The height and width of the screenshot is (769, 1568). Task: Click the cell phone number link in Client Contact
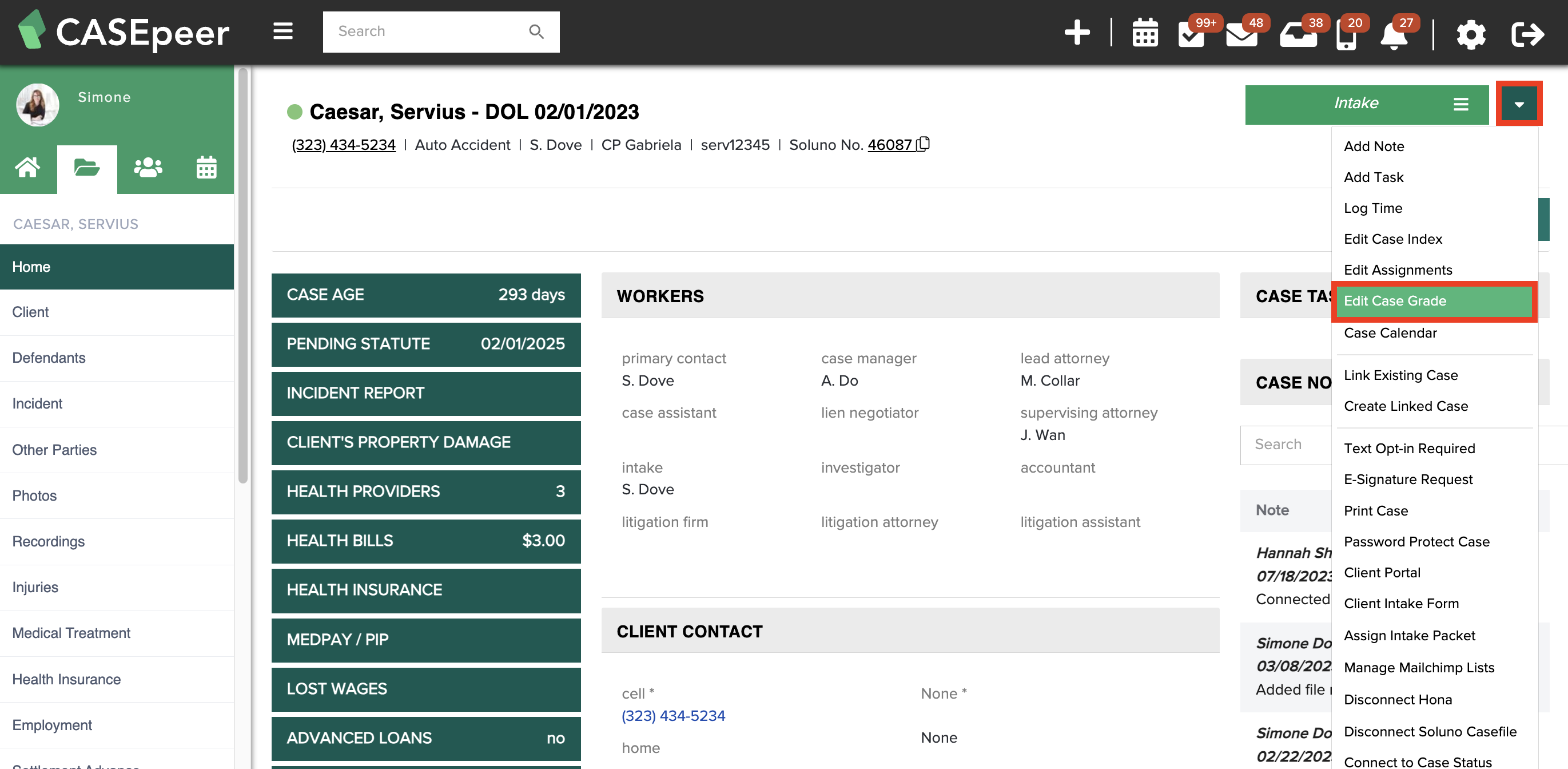tap(673, 715)
